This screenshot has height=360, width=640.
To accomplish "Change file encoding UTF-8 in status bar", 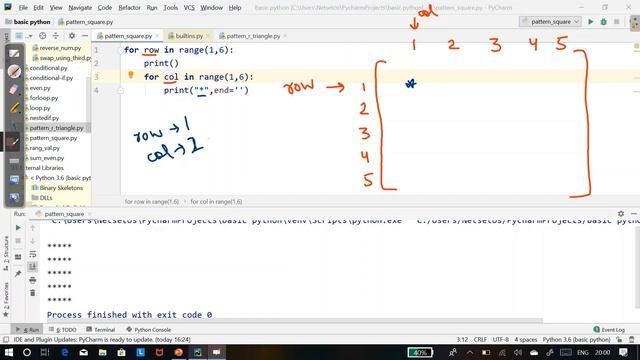I will (x=500, y=340).
